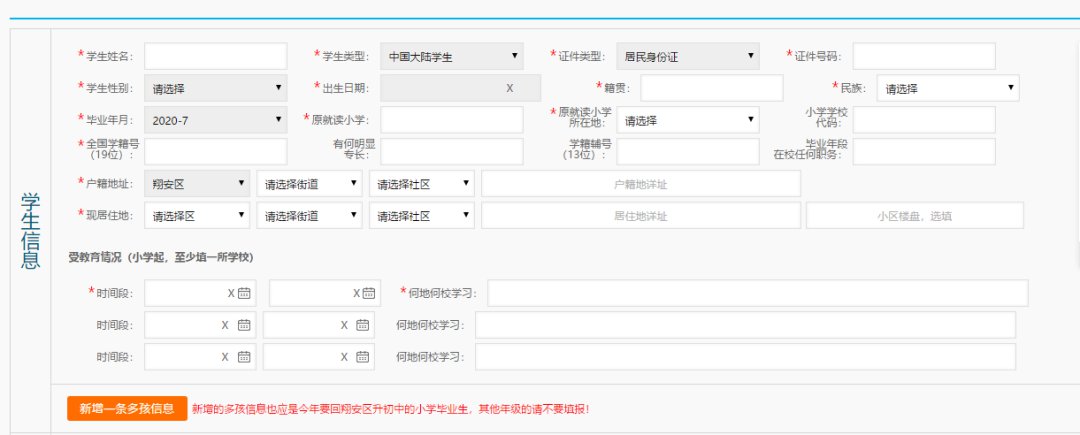Open the 民族 dropdown
The height and width of the screenshot is (435, 1080).
point(947,88)
